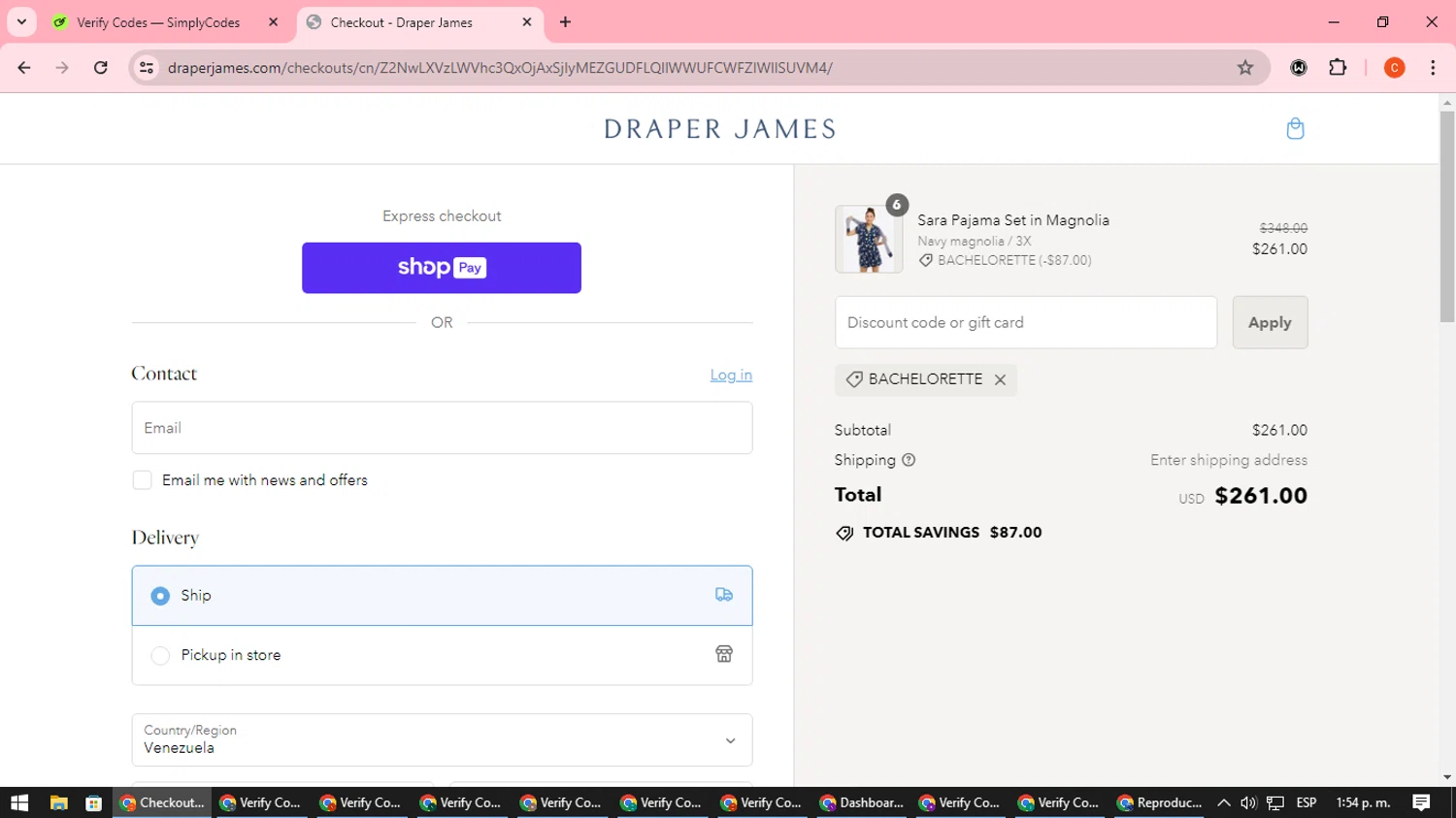
Task: Switch to Verify Codes — SimplyCodes tab
Action: (x=158, y=22)
